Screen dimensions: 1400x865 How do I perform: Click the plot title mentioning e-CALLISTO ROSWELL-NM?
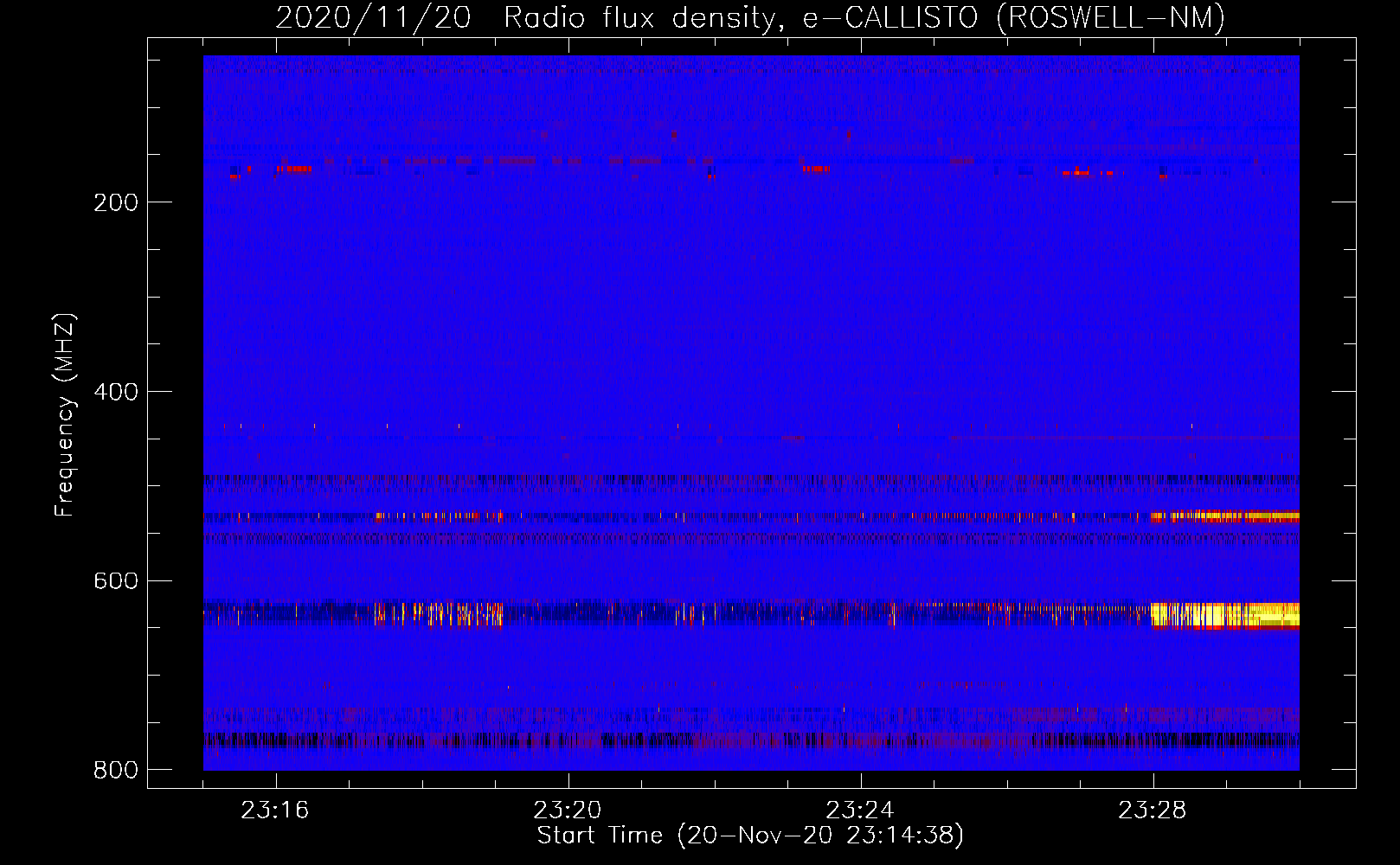pyautogui.click(x=750, y=17)
